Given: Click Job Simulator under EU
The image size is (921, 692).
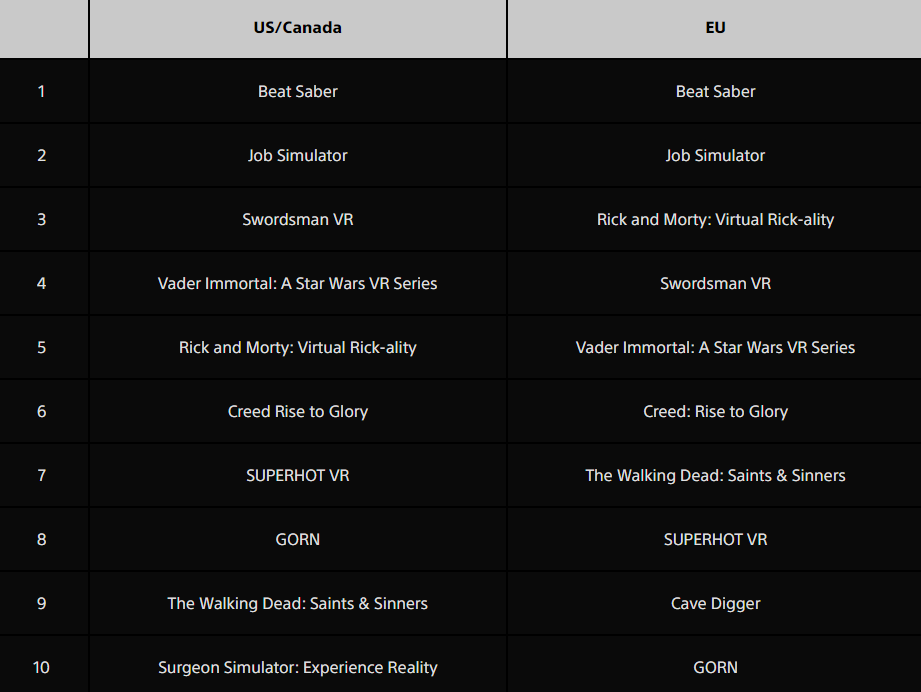Looking at the screenshot, I should point(715,155).
